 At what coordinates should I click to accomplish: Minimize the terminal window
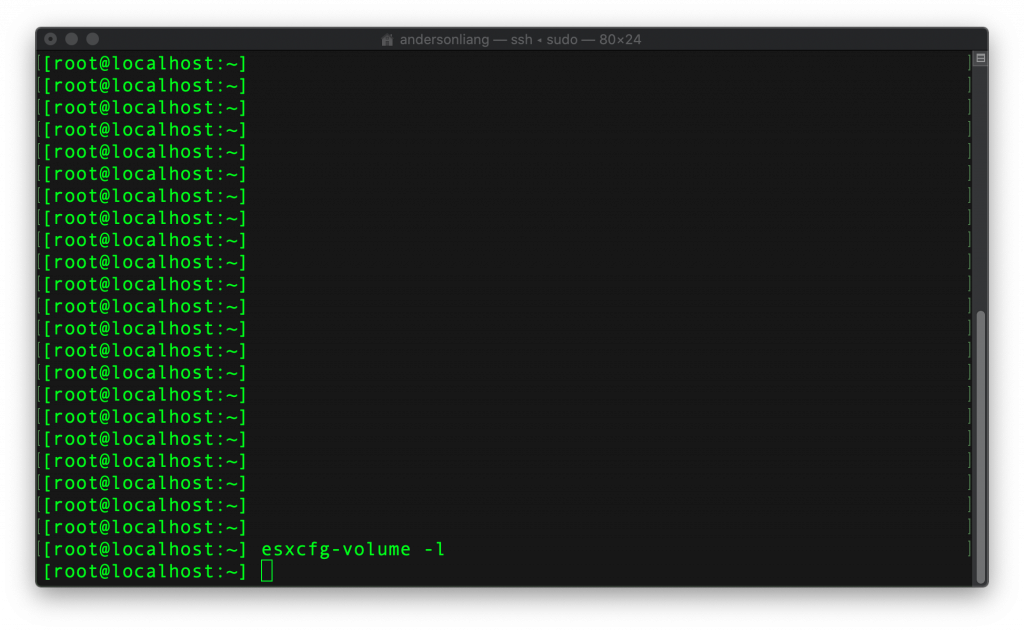click(x=72, y=39)
